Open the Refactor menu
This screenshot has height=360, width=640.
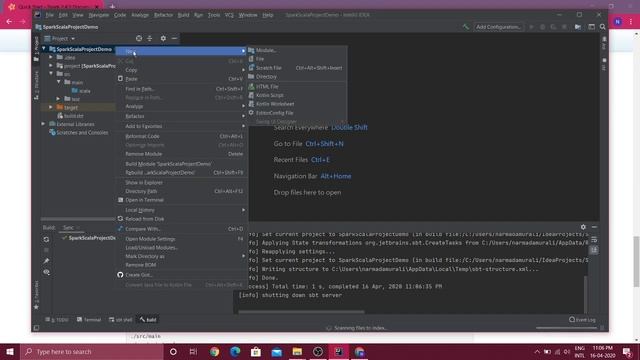point(163,15)
